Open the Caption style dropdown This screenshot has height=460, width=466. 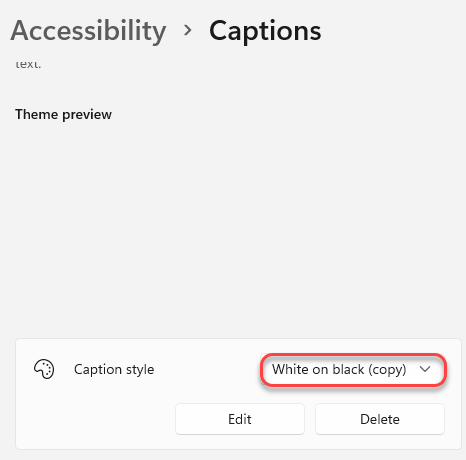pos(353,370)
